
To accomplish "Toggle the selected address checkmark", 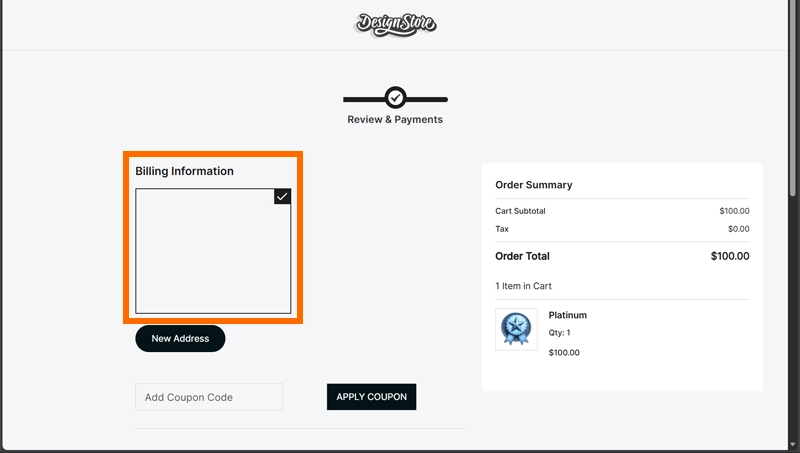I will pyautogui.click(x=282, y=197).
